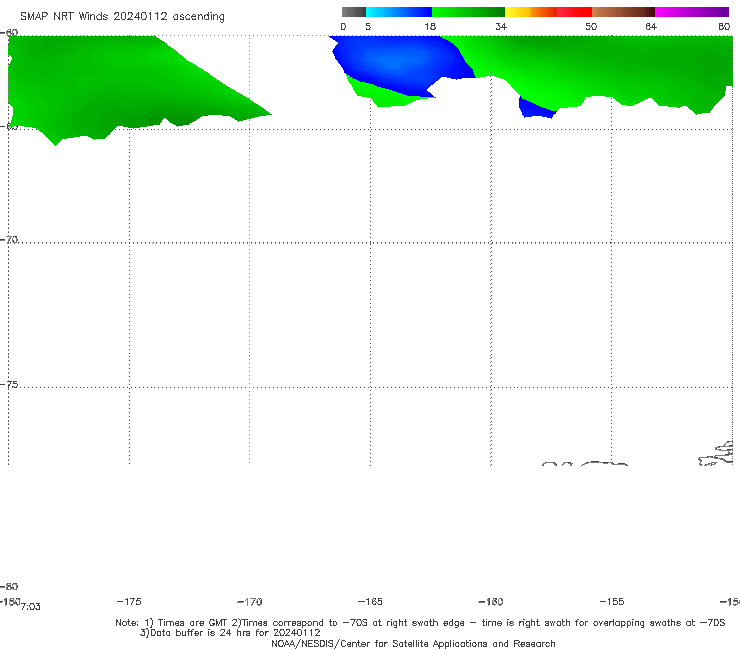This screenshot has width=740, height=650.
Task: Click the cyan-blue segment of the color bar
Action: 399,12
